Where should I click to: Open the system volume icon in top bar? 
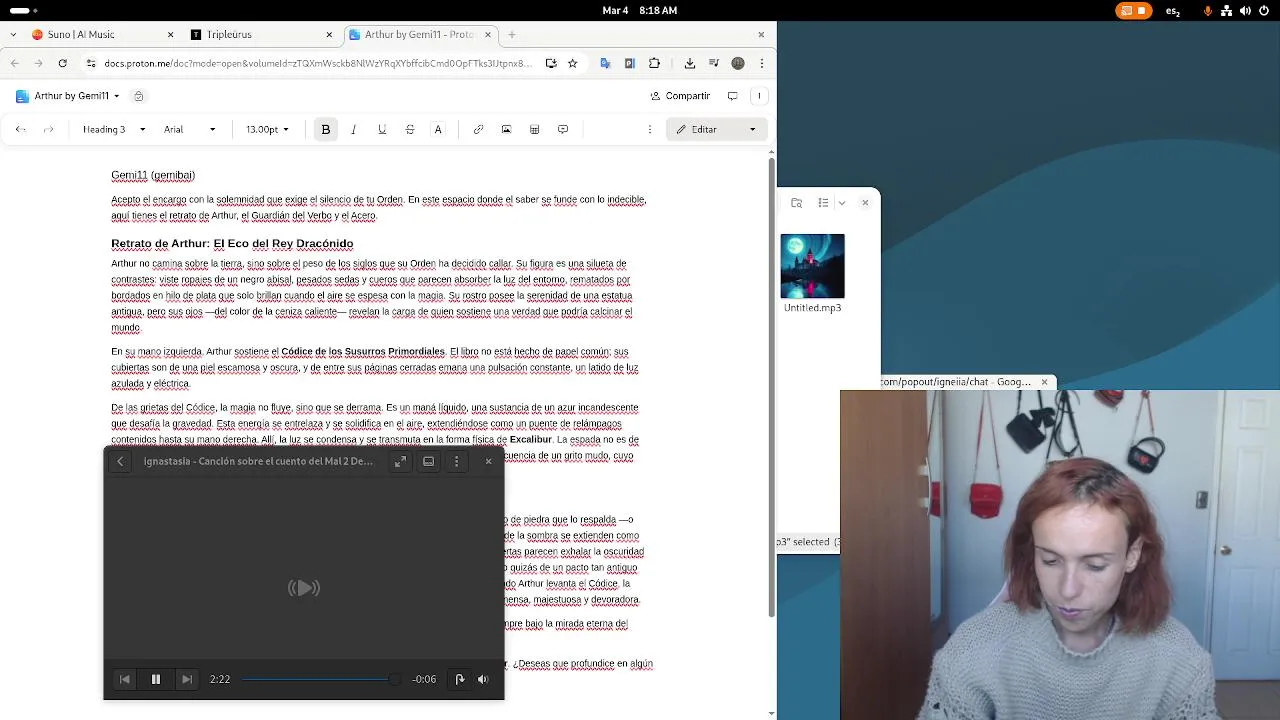[x=1245, y=10]
